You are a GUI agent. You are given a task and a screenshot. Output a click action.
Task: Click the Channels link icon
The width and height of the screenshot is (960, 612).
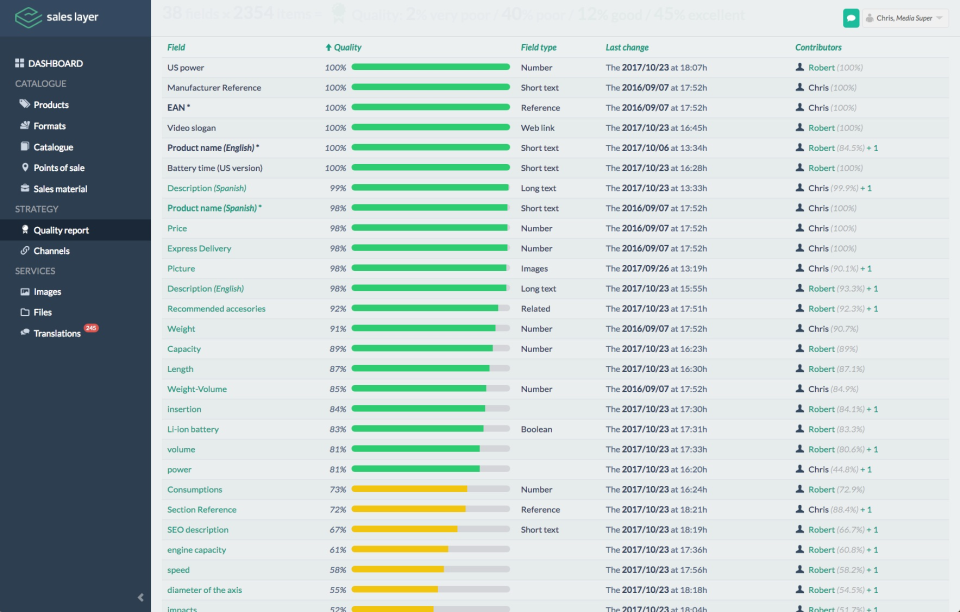[25, 250]
